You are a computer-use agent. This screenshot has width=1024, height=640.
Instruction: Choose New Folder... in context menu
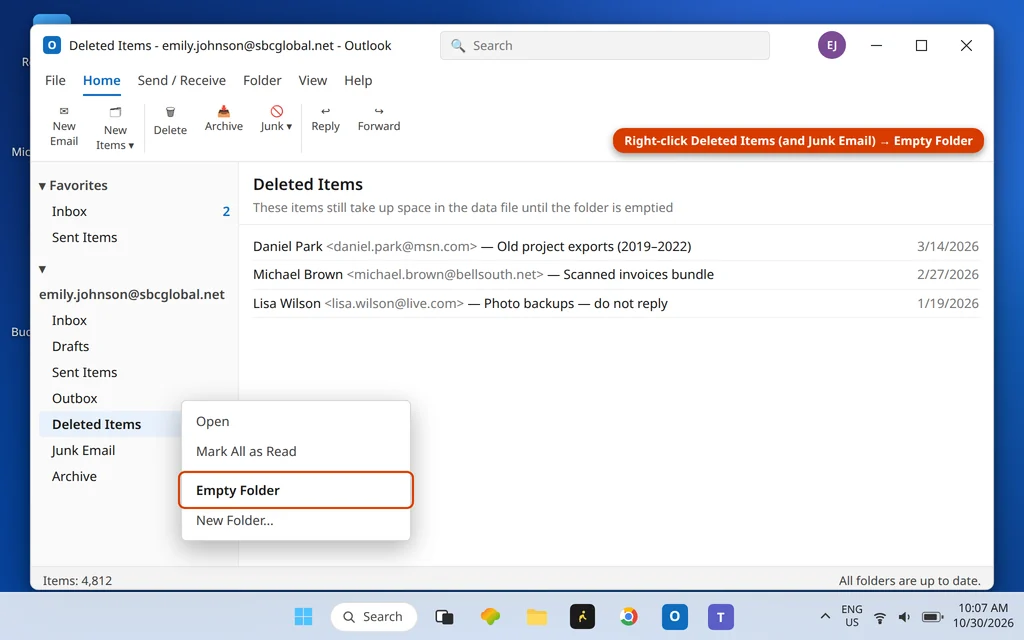pos(296,520)
